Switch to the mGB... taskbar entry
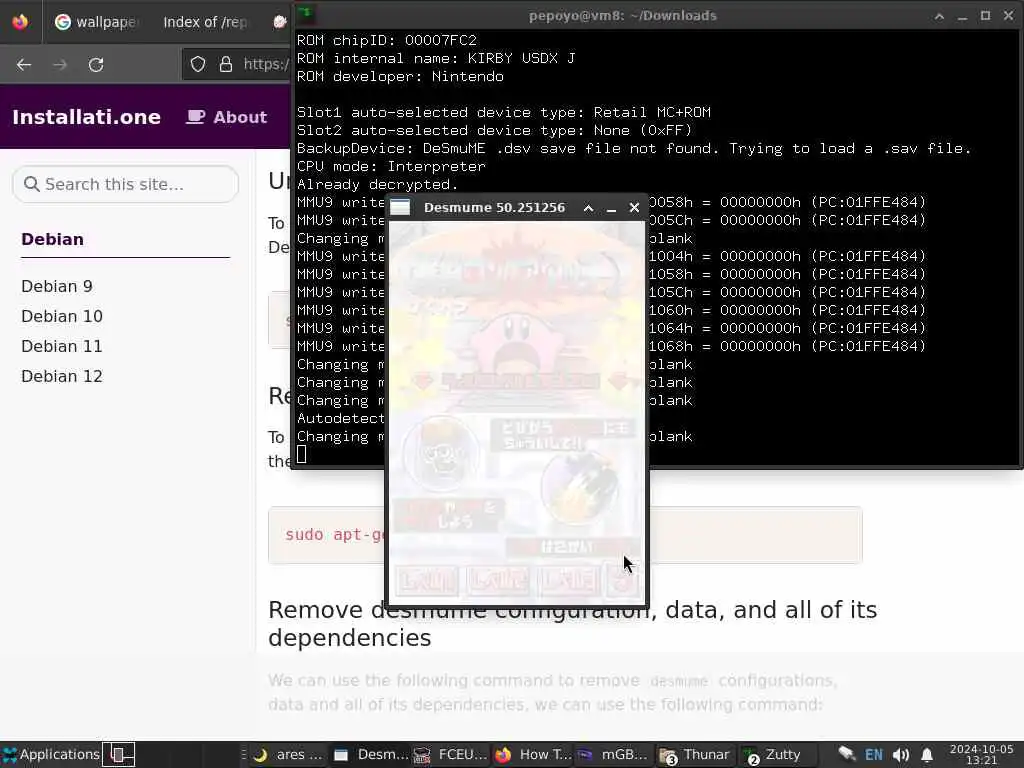The image size is (1024, 768). click(613, 754)
